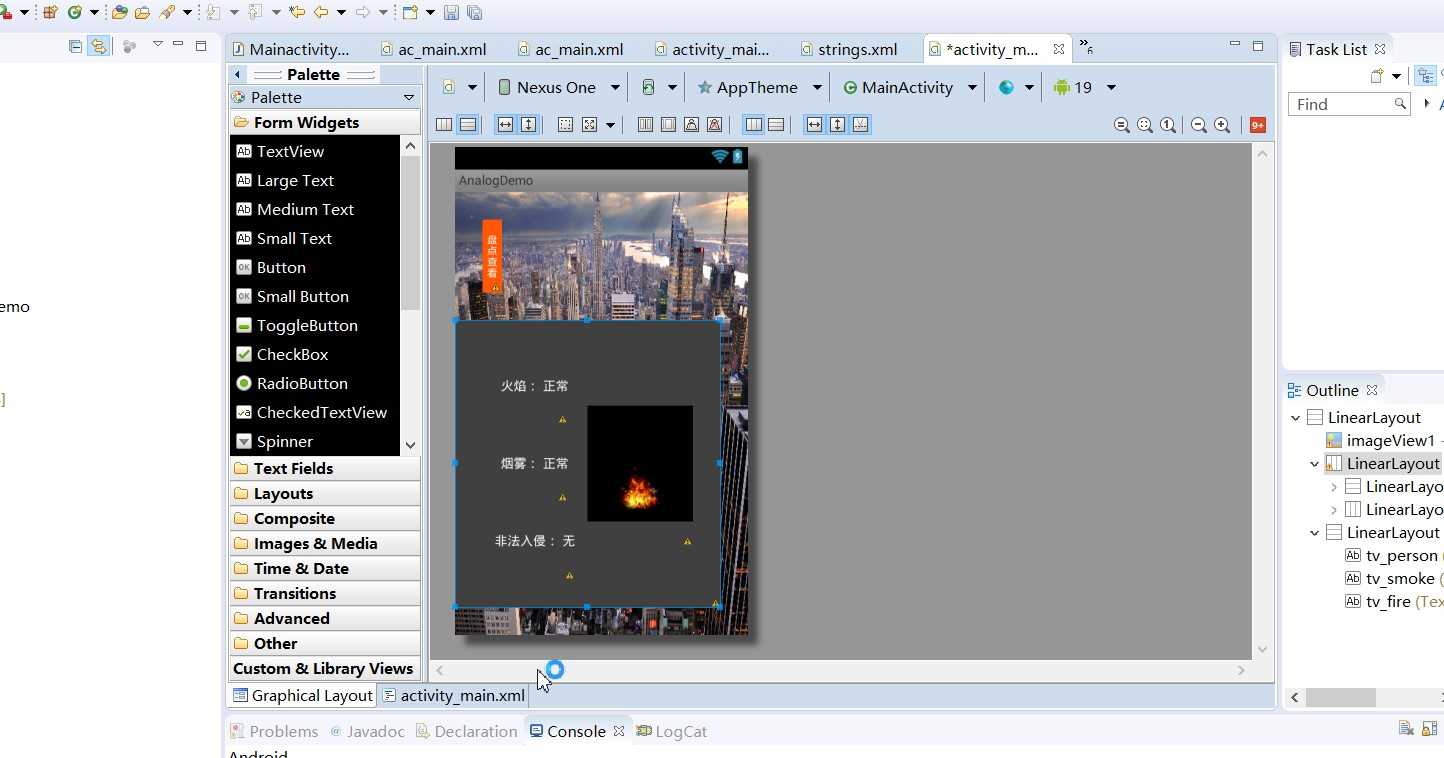Collapse the Palette with the left arrow
This screenshot has height=758, width=1444.
pos(237,74)
